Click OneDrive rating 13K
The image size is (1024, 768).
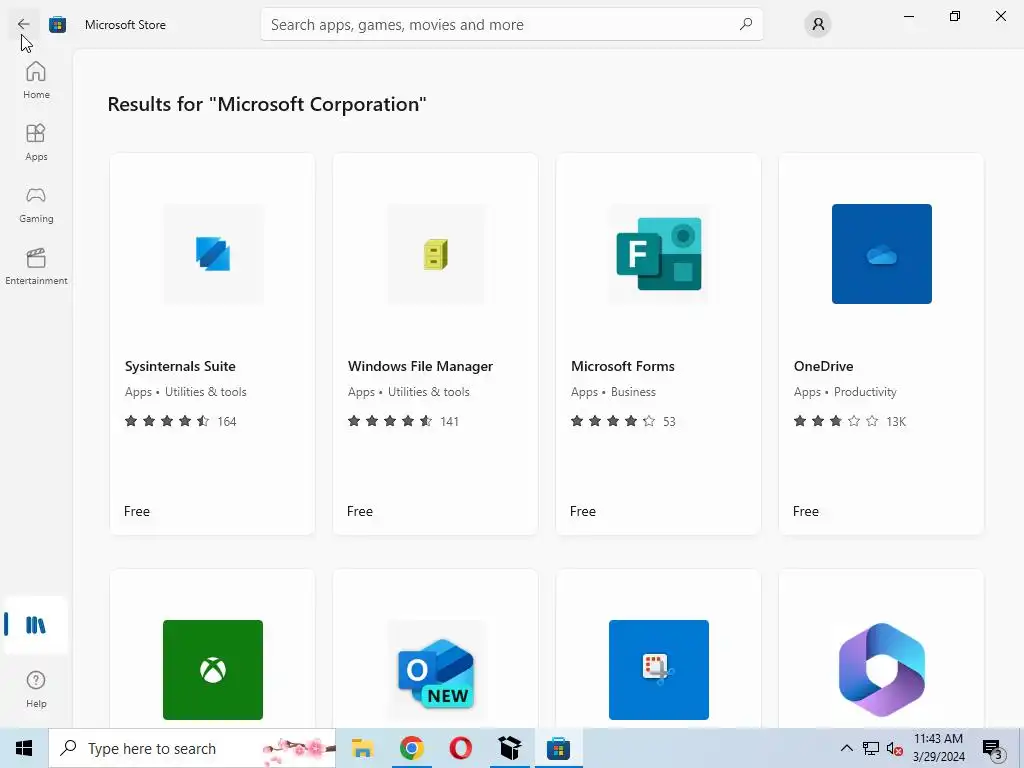850,421
